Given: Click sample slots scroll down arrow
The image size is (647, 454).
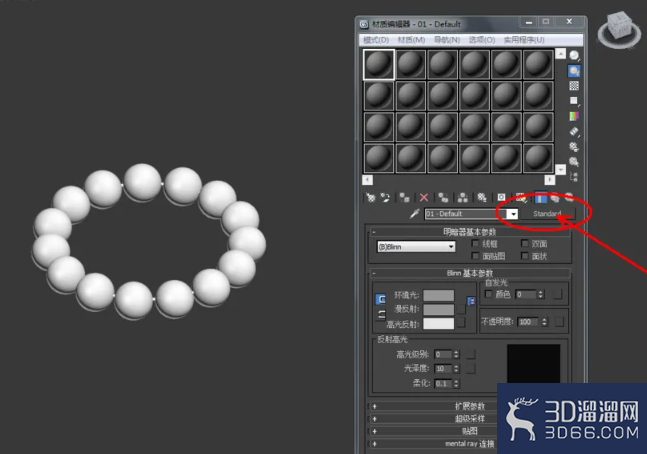Looking at the screenshot, I should tap(560, 169).
